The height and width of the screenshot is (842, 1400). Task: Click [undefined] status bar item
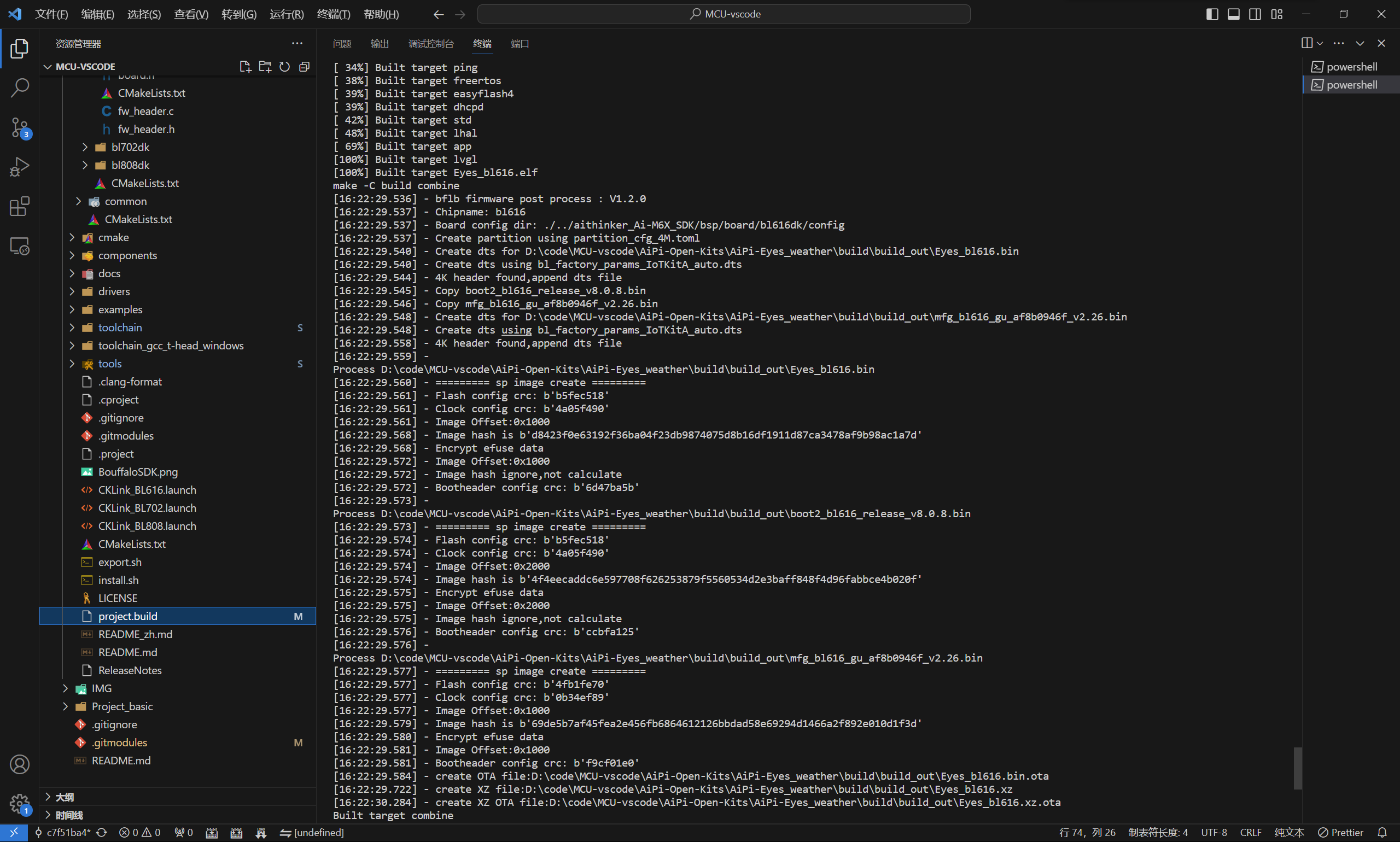click(x=312, y=832)
